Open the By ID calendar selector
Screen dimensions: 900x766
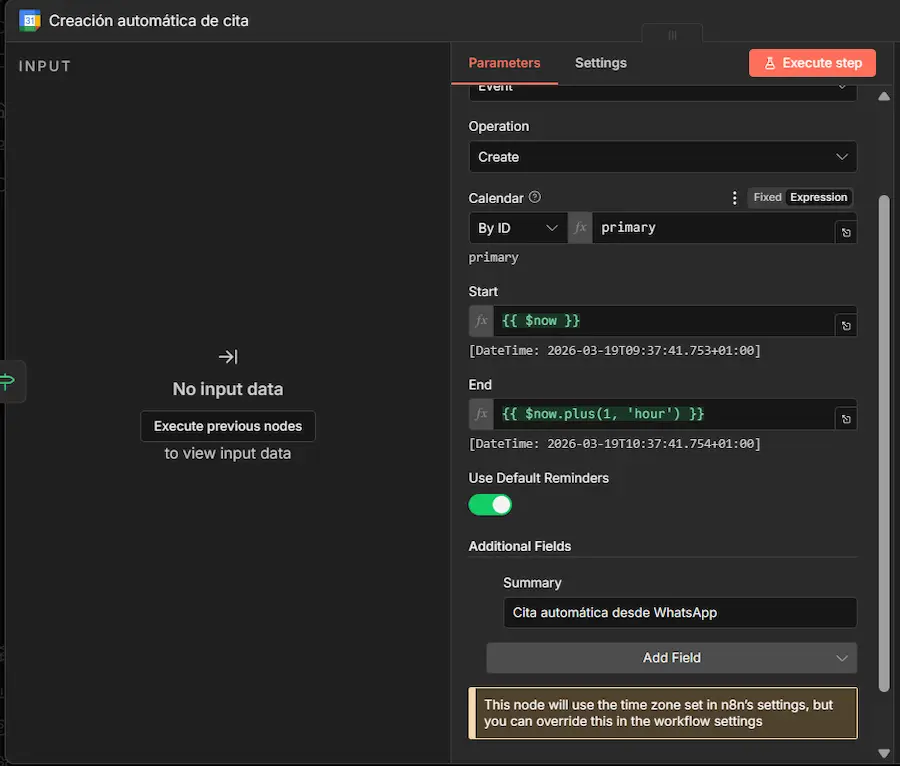(x=517, y=228)
